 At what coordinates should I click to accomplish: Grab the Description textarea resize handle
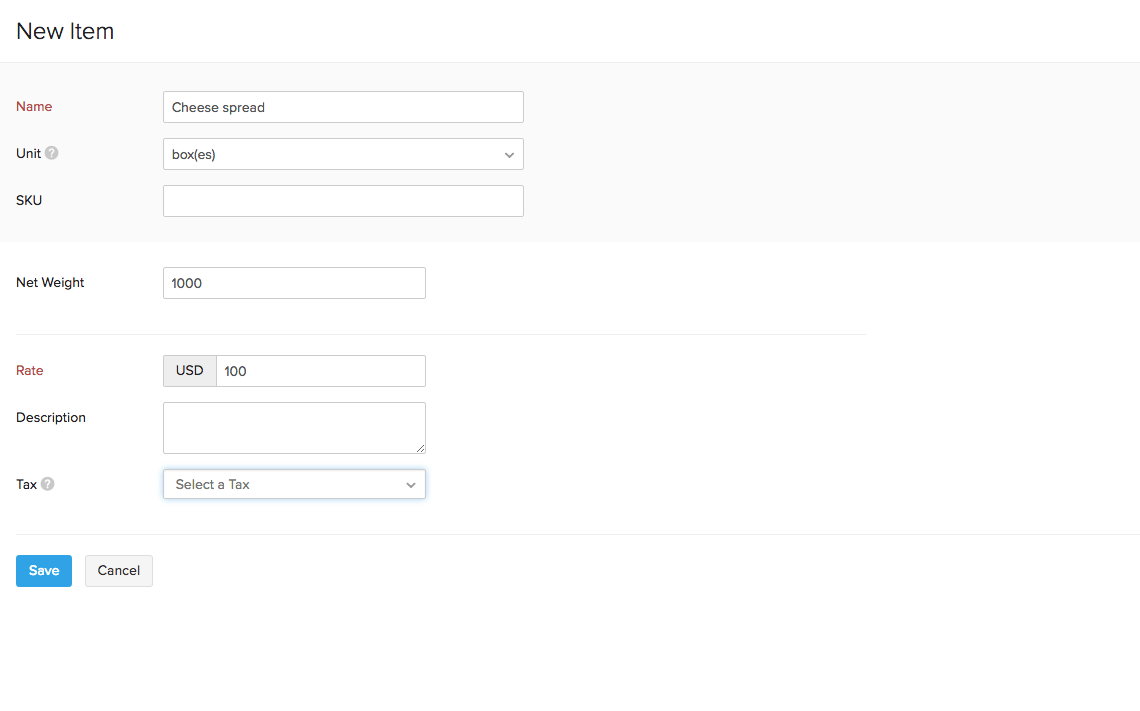coord(420,448)
